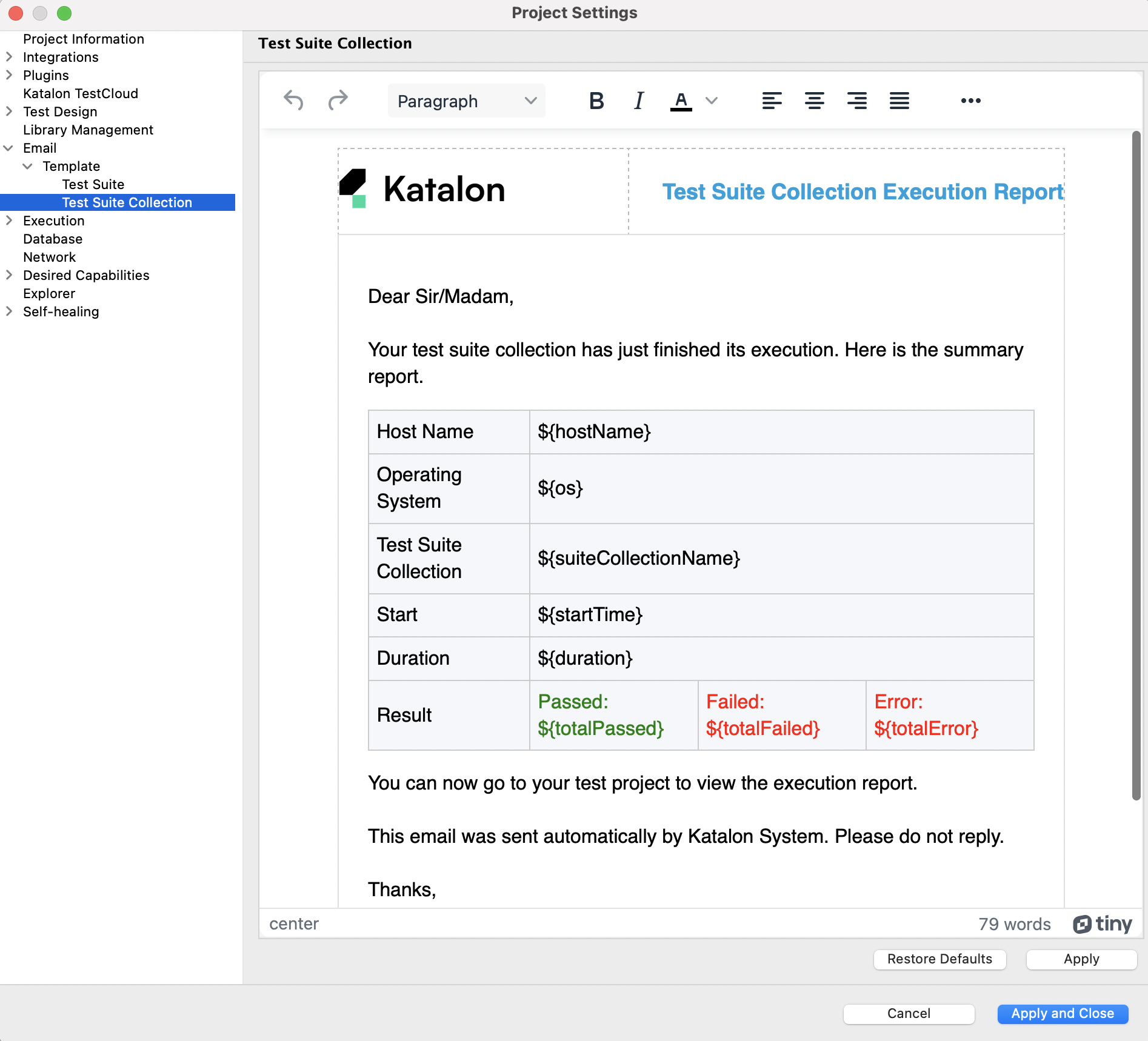Click the tiny logo in the status bar
Image resolution: width=1148 pixels, height=1041 pixels.
click(1103, 923)
